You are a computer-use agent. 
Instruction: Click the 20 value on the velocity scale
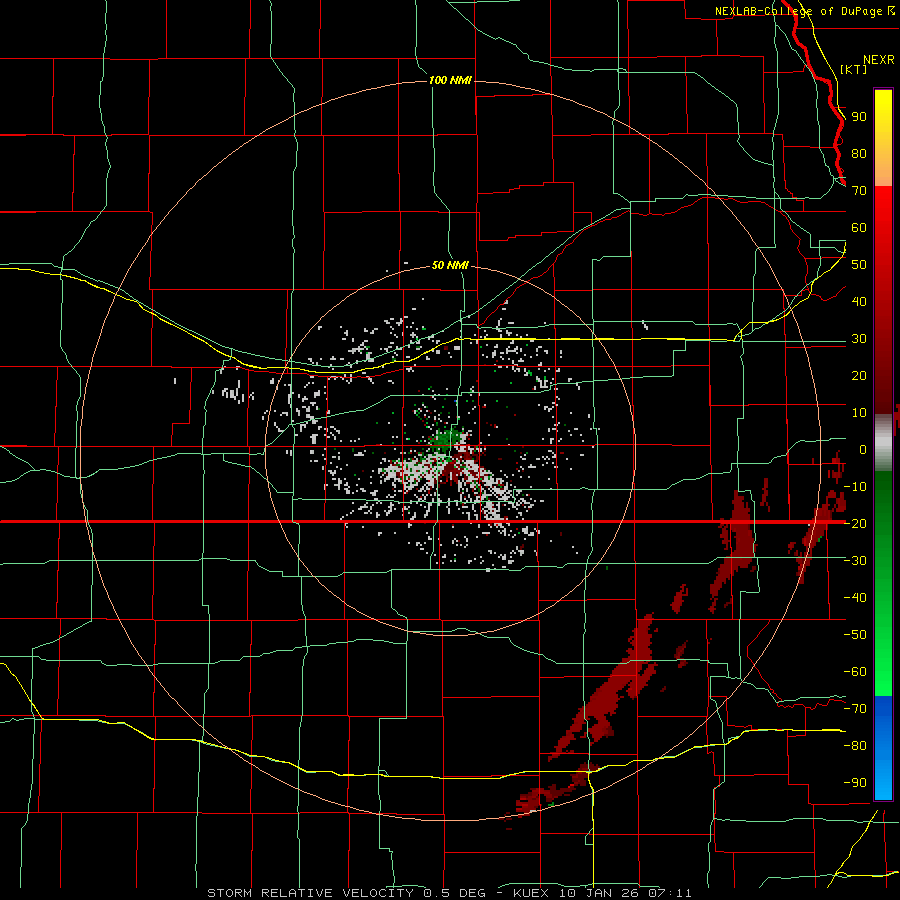[859, 376]
